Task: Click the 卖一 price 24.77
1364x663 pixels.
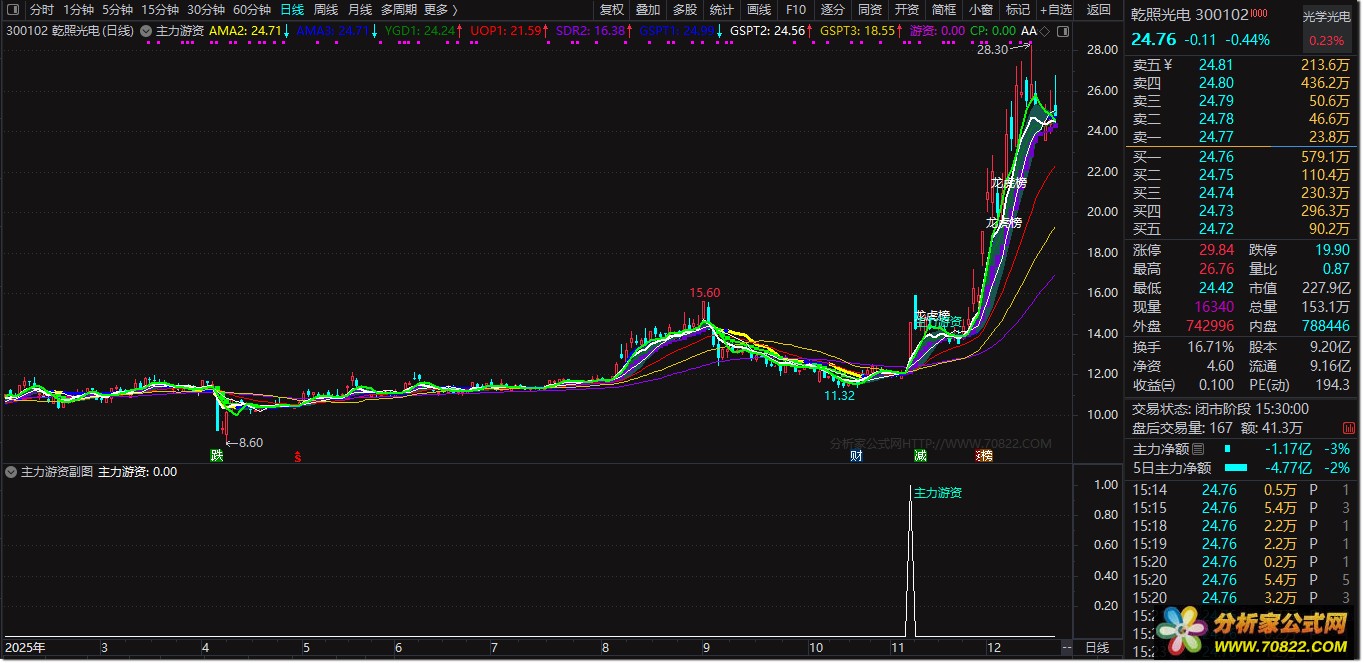Action: coord(1216,137)
